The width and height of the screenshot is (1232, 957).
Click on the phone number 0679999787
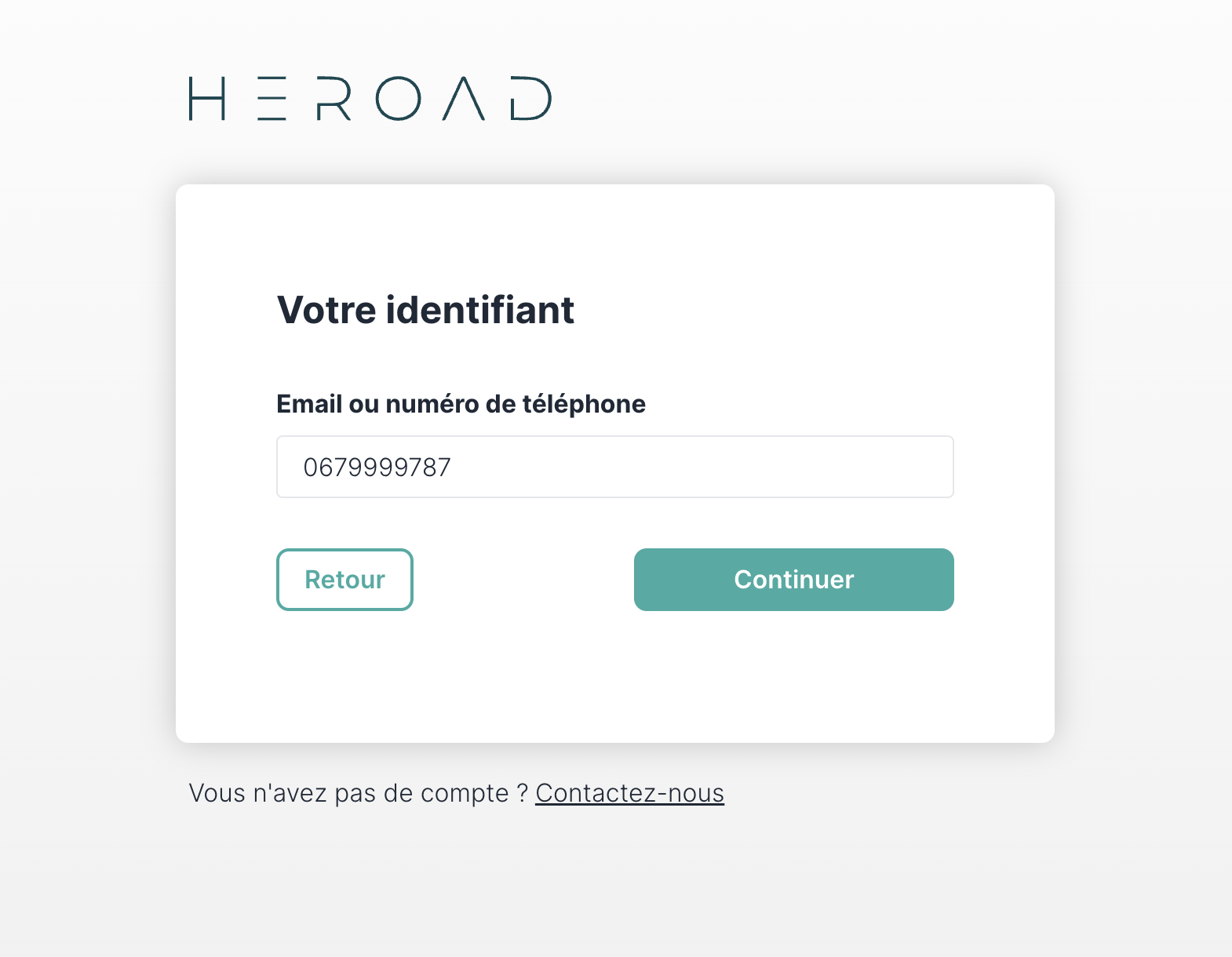377,468
